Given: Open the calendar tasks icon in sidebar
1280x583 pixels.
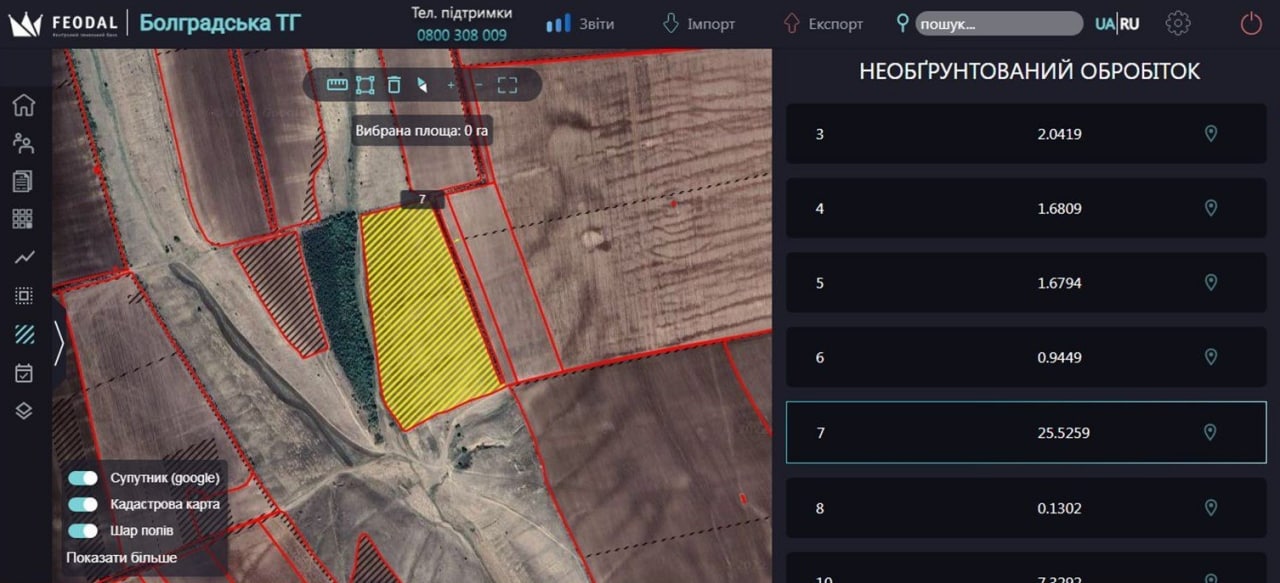Looking at the screenshot, I should tap(24, 373).
